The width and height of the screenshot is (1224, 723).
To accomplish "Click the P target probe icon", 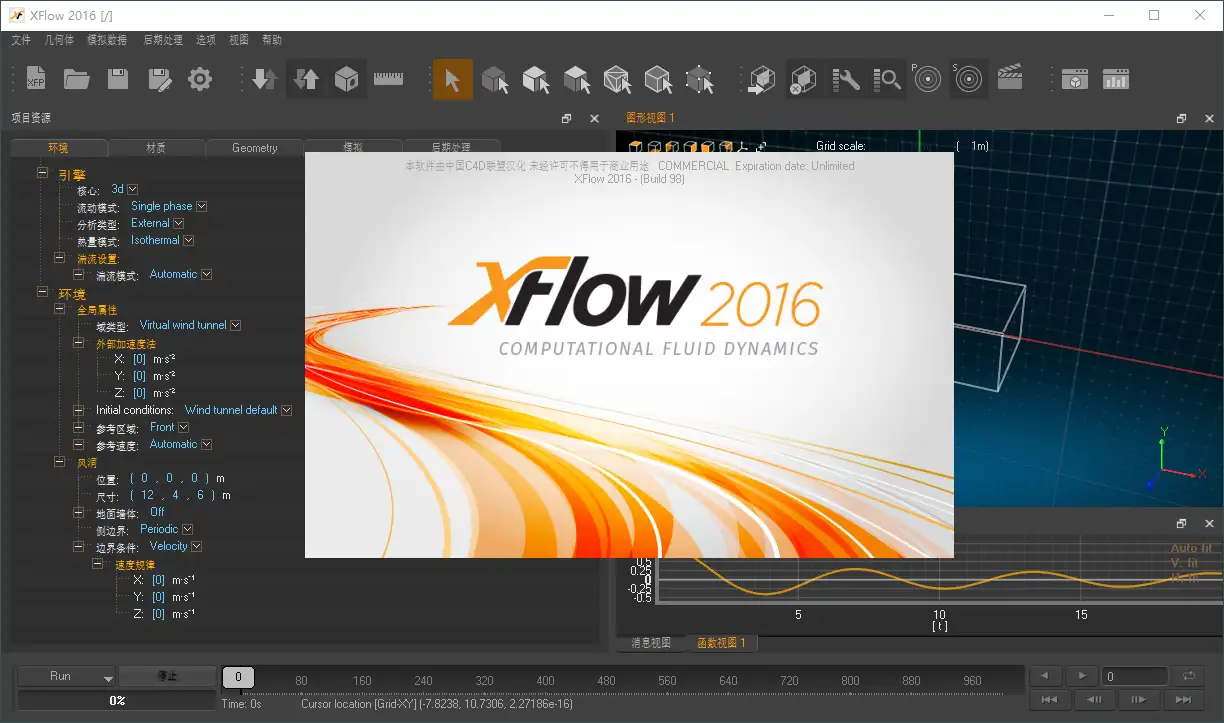I will click(x=928, y=79).
